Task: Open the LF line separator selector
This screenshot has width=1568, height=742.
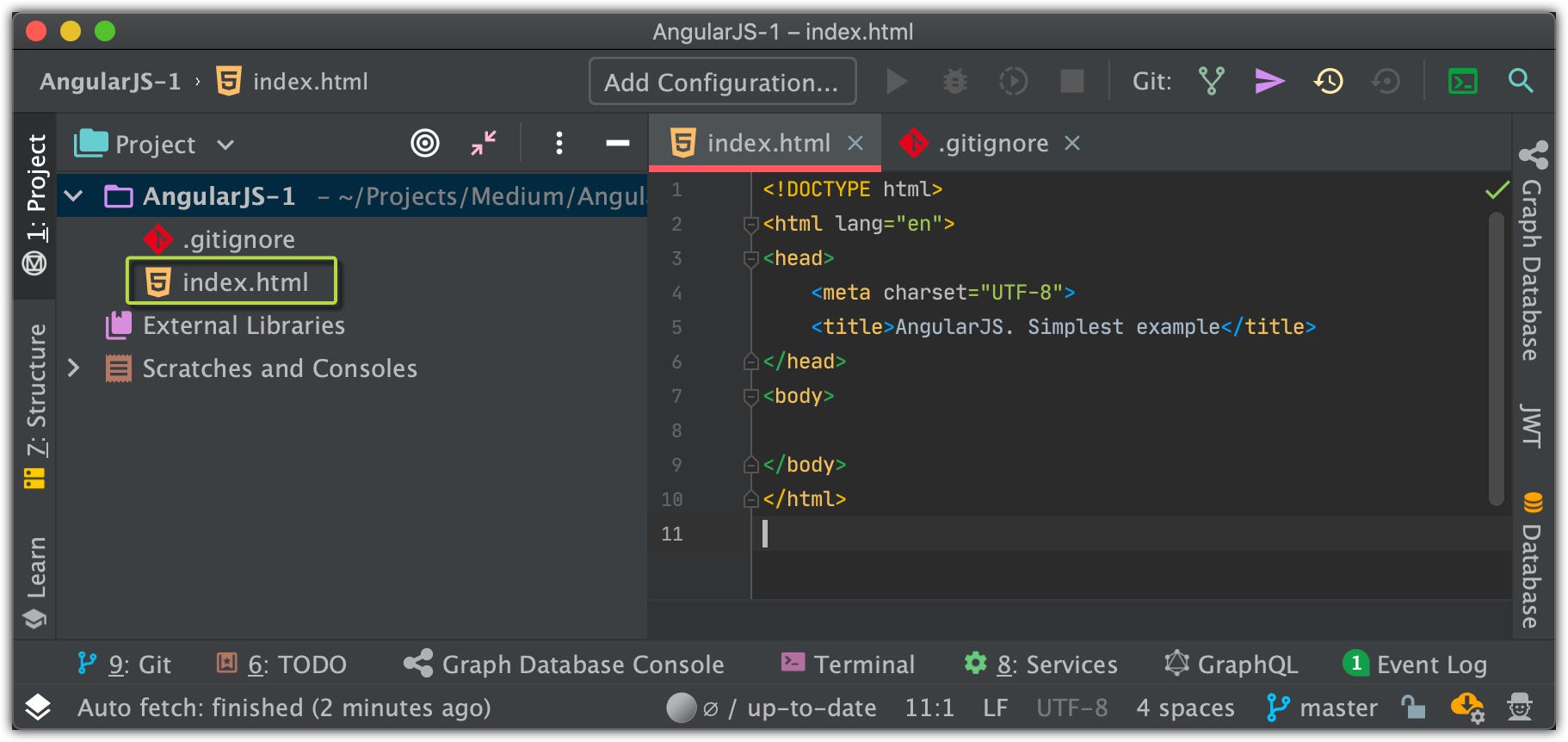Action: [996, 708]
